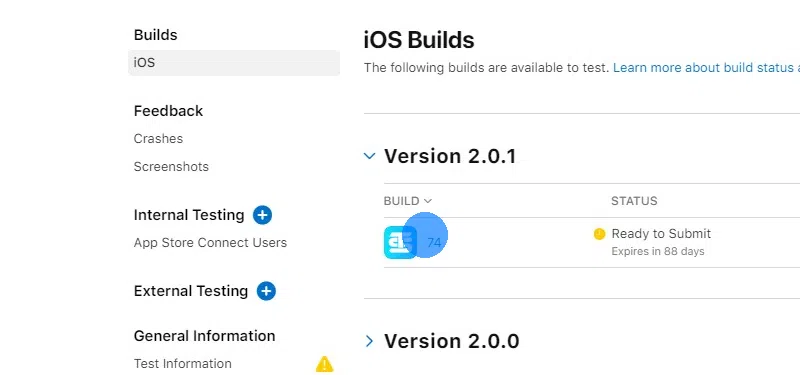The image size is (800, 375).
Task: Add a new External Testing group
Action: [x=266, y=291]
